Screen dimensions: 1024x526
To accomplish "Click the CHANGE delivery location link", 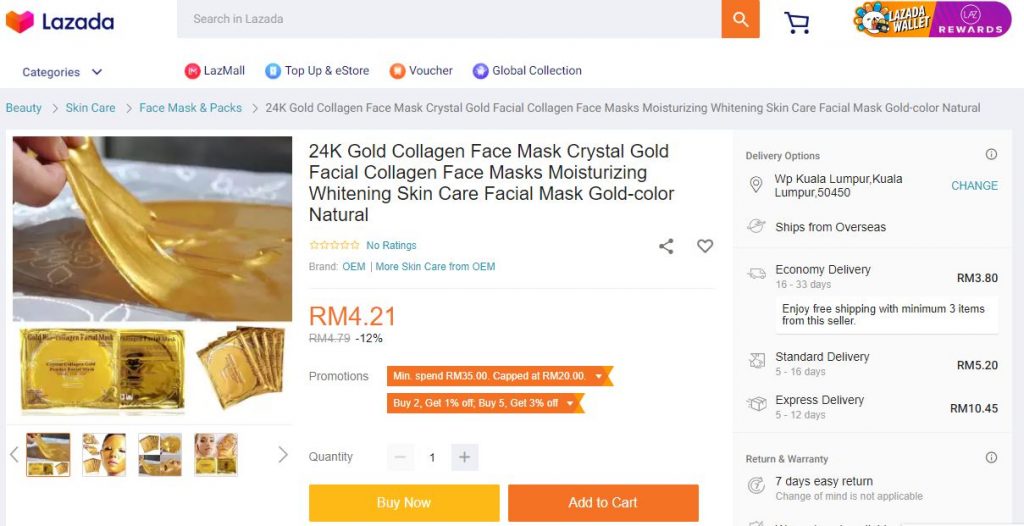I will coord(974,186).
